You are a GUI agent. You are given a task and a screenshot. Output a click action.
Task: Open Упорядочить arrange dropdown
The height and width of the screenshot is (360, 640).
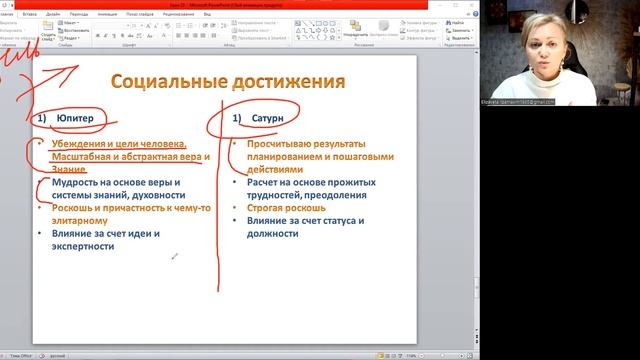tap(356, 29)
